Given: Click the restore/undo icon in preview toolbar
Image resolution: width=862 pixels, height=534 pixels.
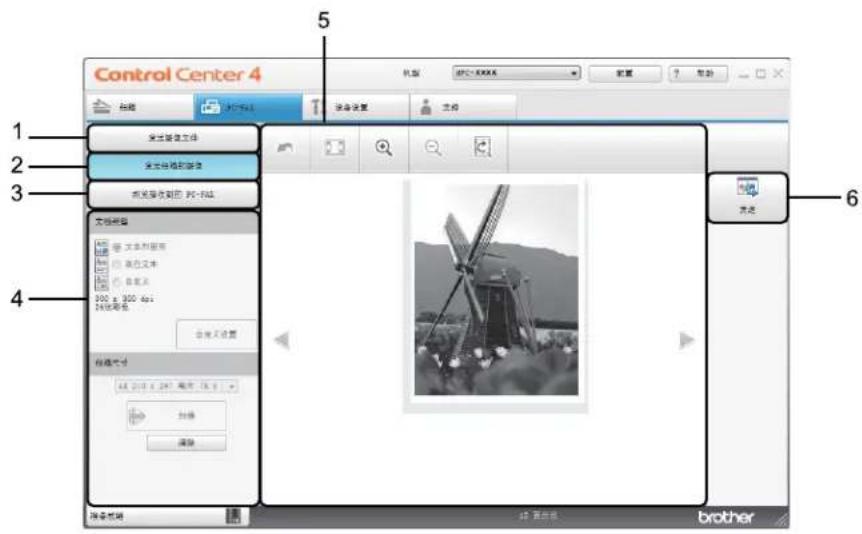Looking at the screenshot, I should point(285,148).
